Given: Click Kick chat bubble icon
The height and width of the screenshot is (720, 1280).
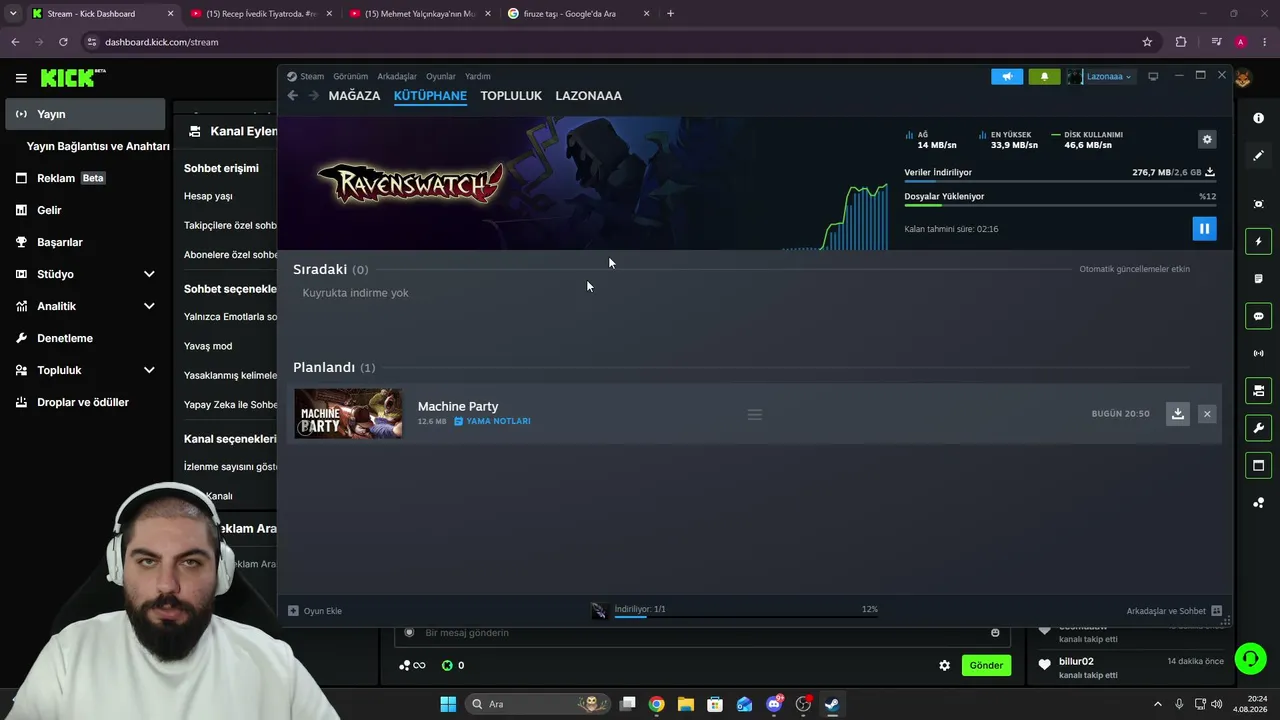Looking at the screenshot, I should (1258, 316).
